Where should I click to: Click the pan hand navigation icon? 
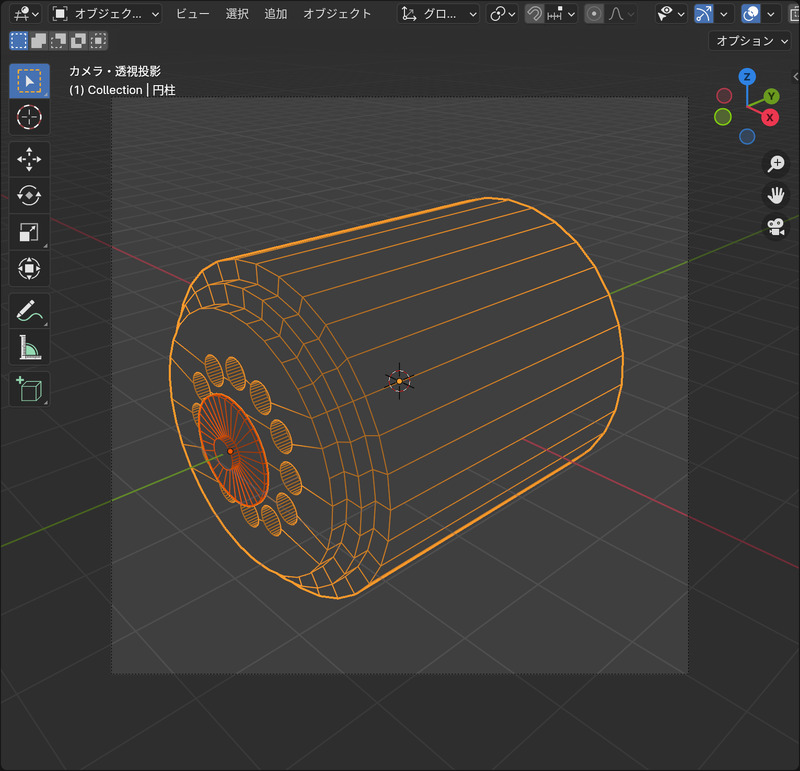(x=776, y=195)
